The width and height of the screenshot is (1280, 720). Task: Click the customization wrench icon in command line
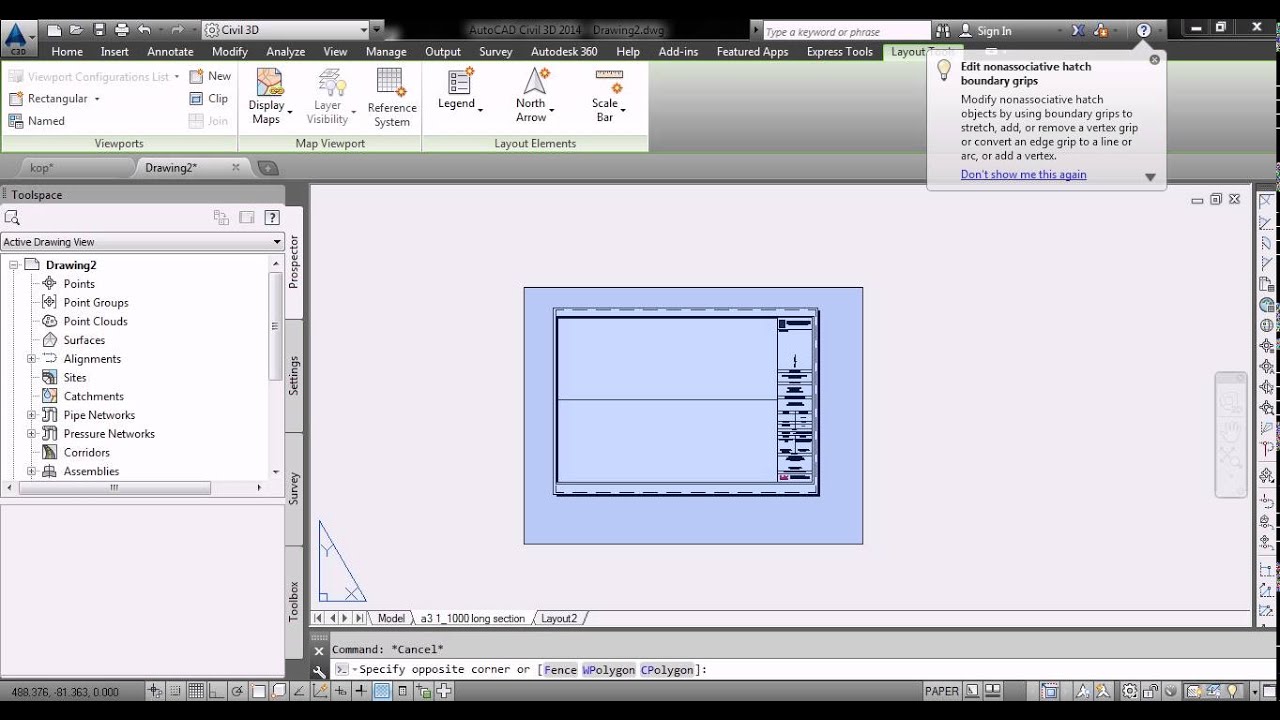click(x=319, y=672)
